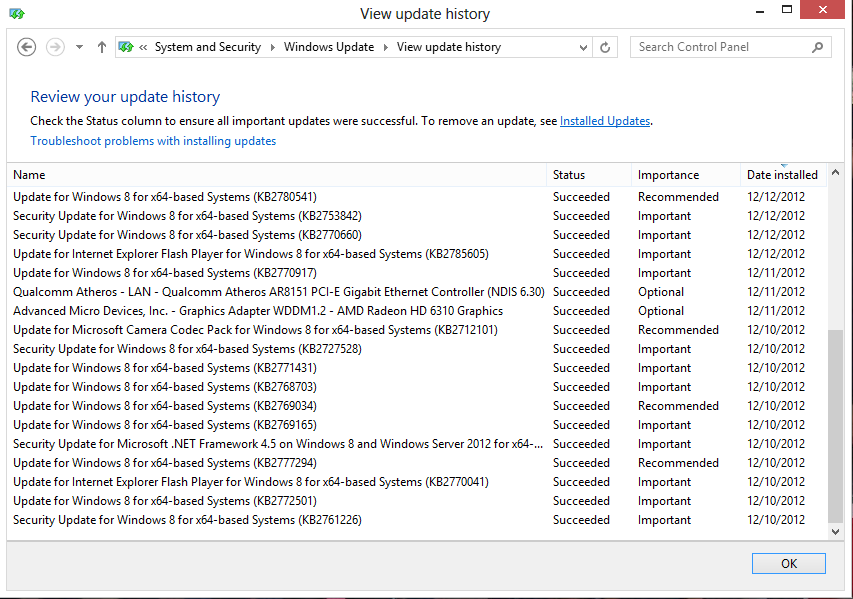Click the magnifier search icon

click(x=818, y=47)
